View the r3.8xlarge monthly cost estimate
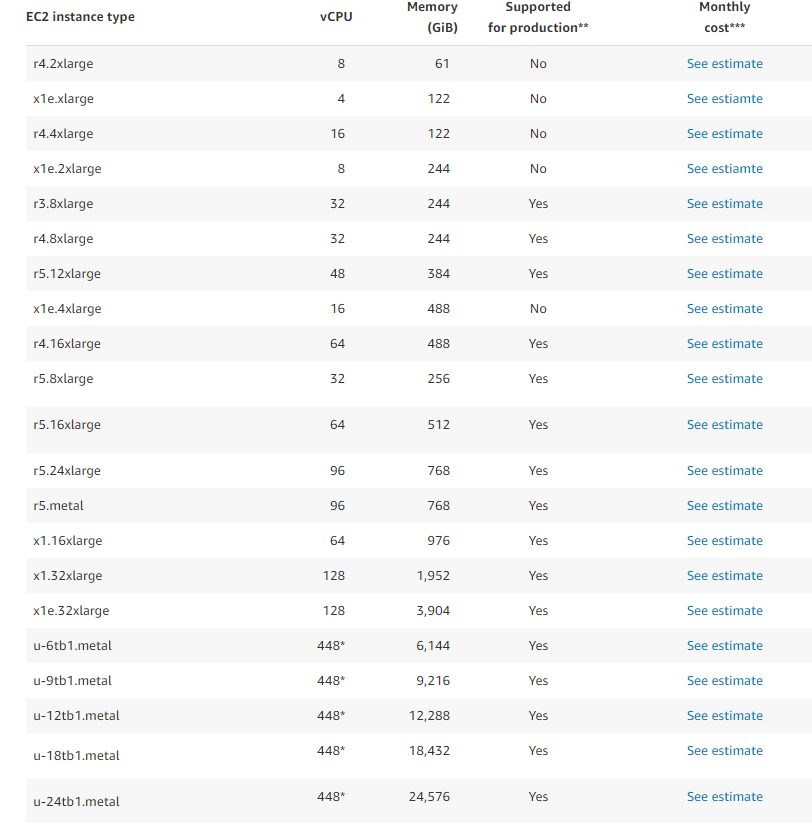This screenshot has height=823, width=812. [x=724, y=204]
